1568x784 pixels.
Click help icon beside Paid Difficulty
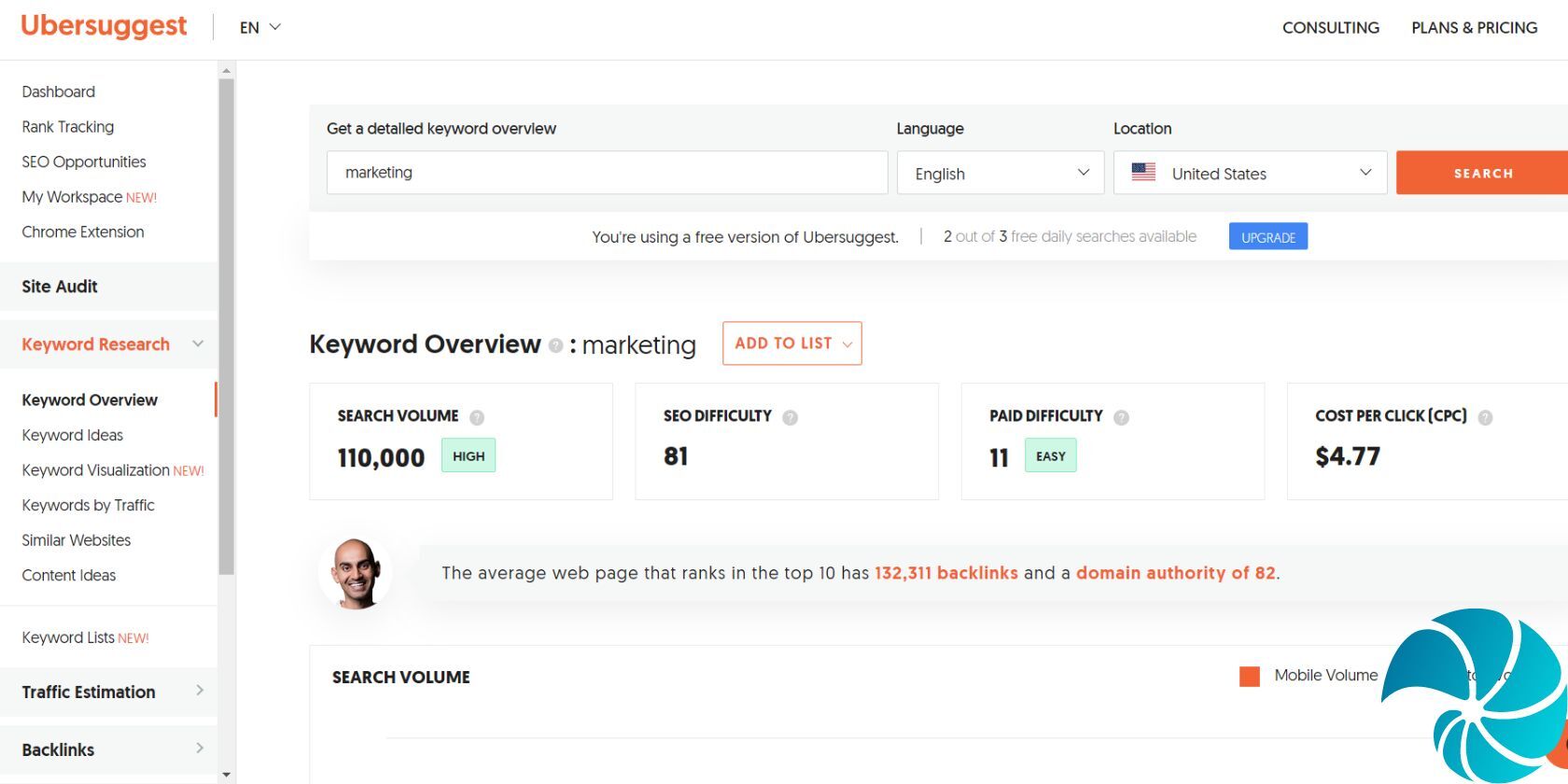tap(1121, 417)
